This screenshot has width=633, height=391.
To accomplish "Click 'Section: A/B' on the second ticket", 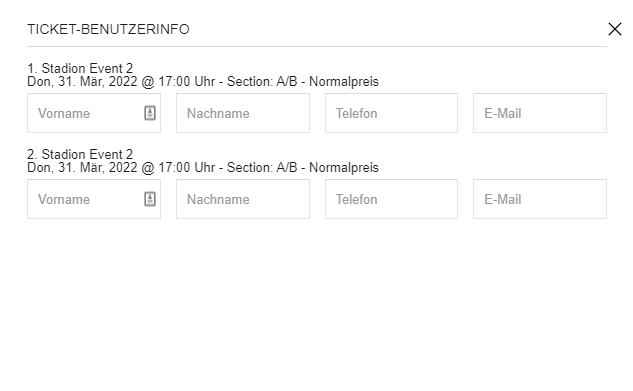I will 262,167.
